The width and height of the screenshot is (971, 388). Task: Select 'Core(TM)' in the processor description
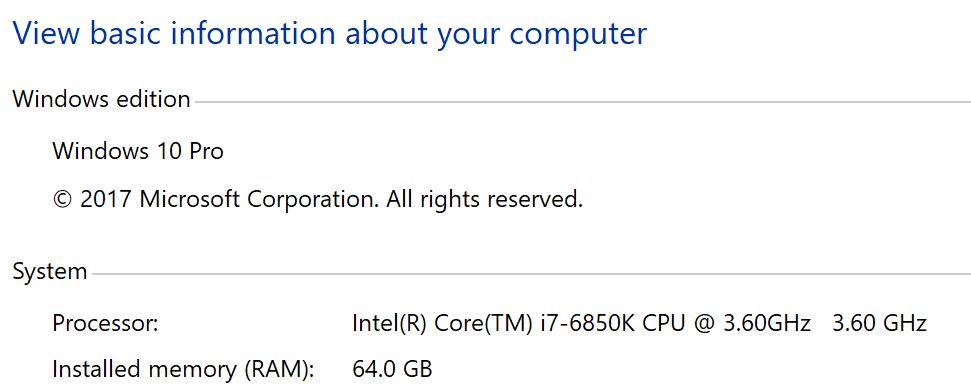[484, 323]
